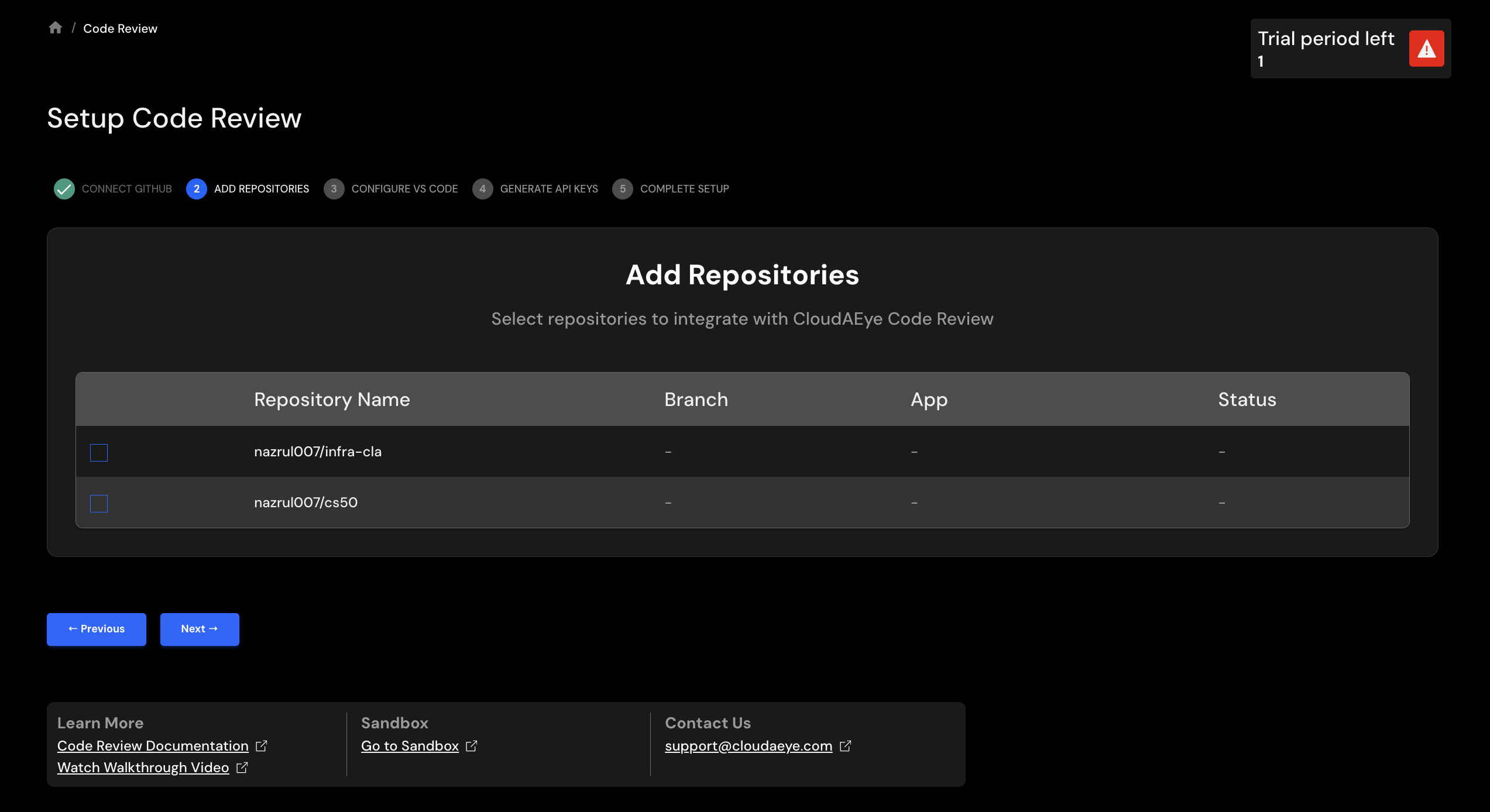Check the nazrul007/cs50 repository checkbox
Image resolution: width=1490 pixels, height=812 pixels.
point(99,504)
